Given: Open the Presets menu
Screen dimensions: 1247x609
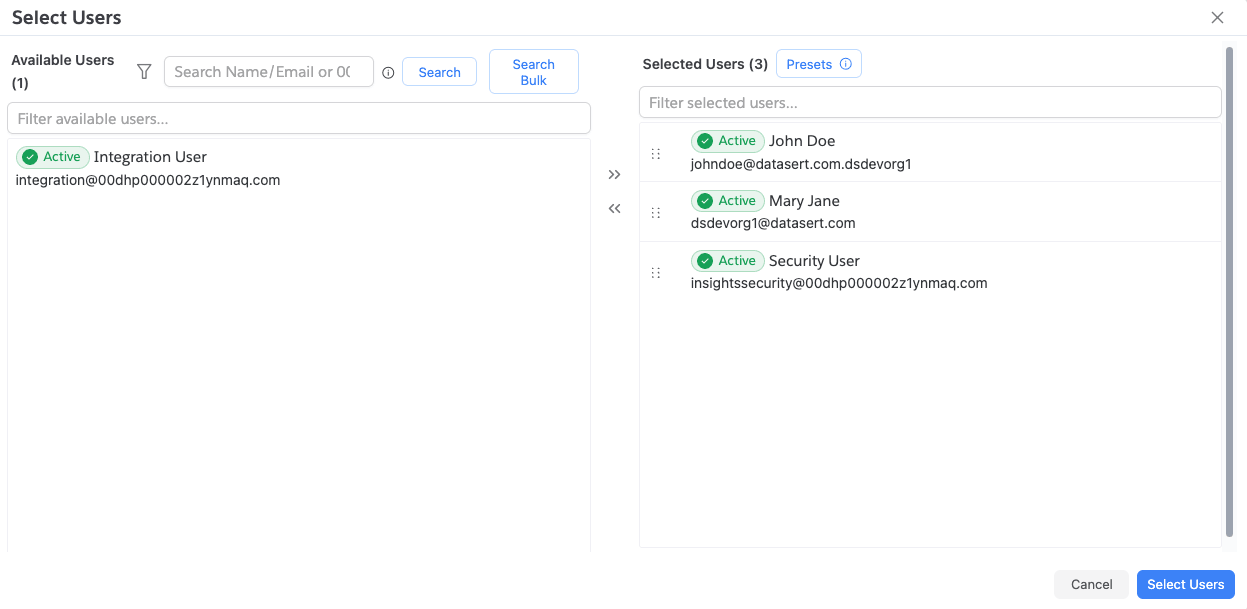Looking at the screenshot, I should tap(809, 64).
